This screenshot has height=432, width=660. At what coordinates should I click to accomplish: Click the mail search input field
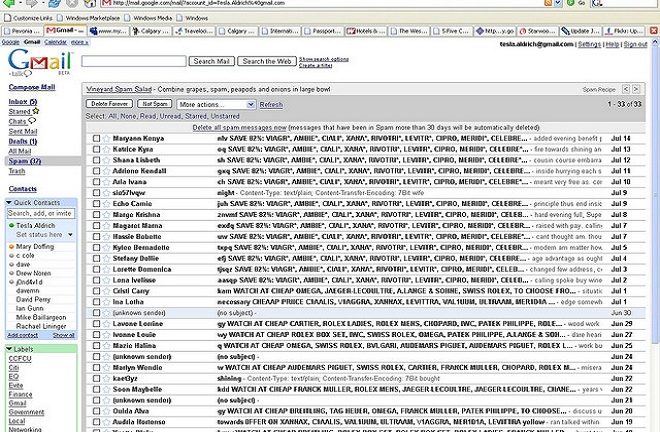click(134, 61)
